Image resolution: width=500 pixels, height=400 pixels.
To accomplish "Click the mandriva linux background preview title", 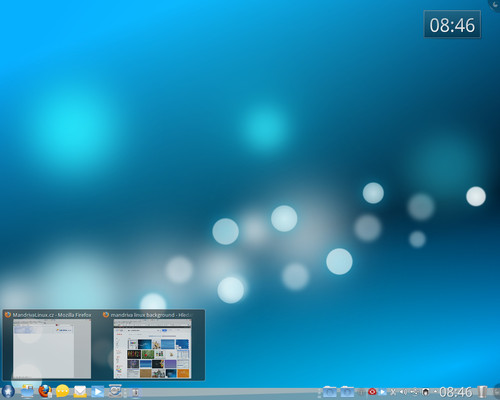I will (151, 315).
